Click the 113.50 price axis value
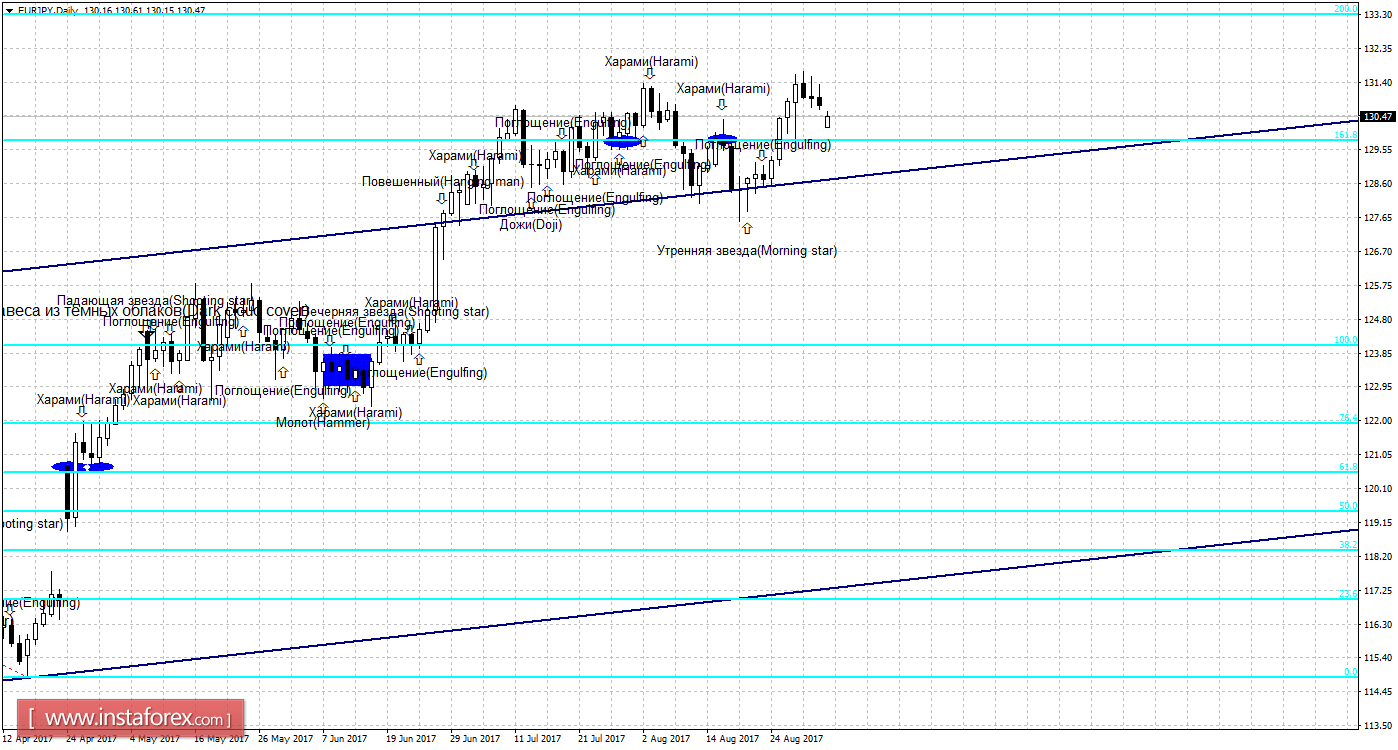The image size is (1398, 750). coord(1378,726)
